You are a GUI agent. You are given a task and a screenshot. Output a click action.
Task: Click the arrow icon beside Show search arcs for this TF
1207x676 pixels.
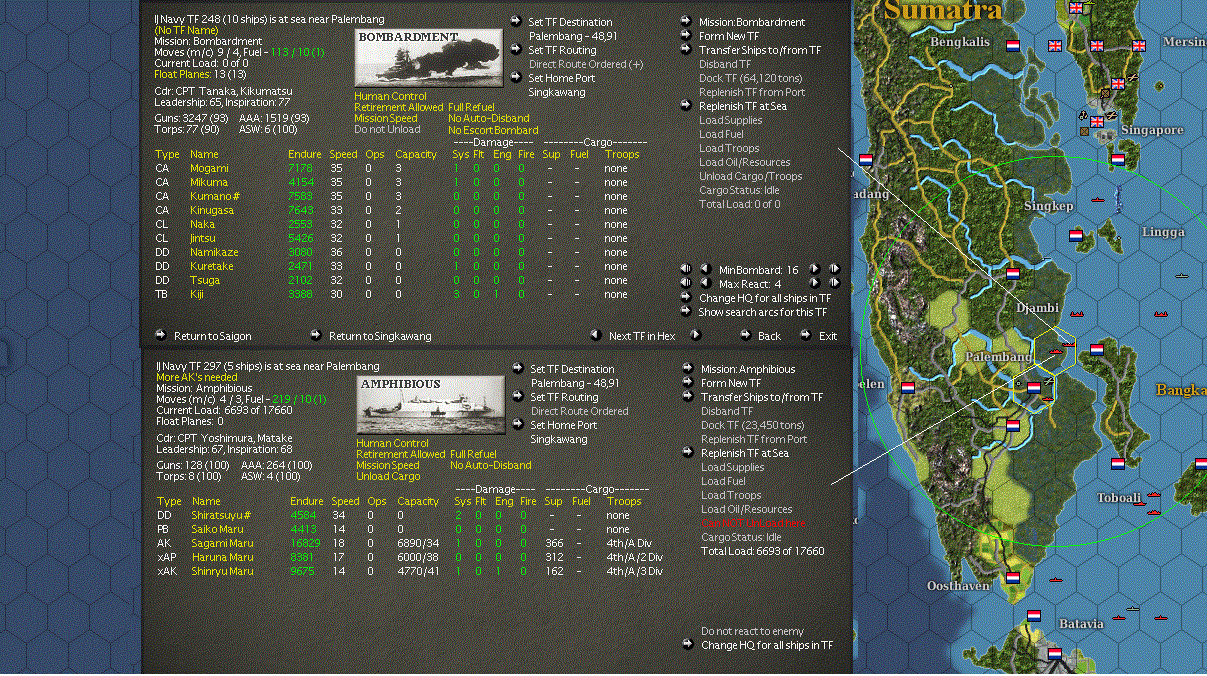(686, 311)
